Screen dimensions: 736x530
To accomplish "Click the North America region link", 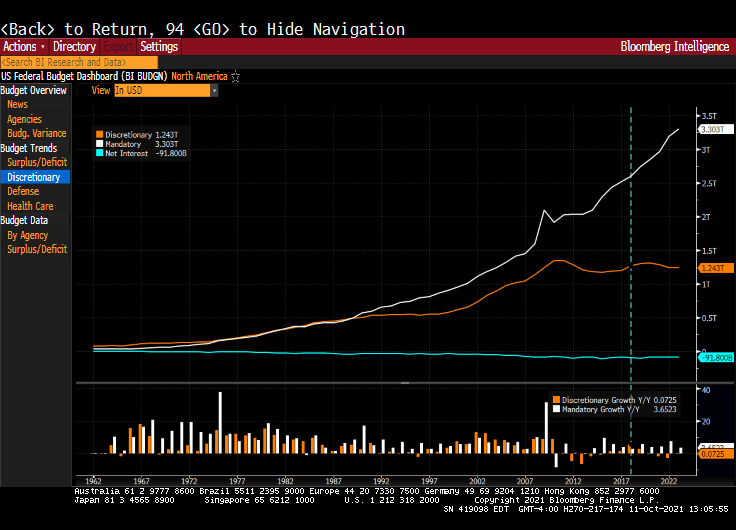I will pos(199,76).
